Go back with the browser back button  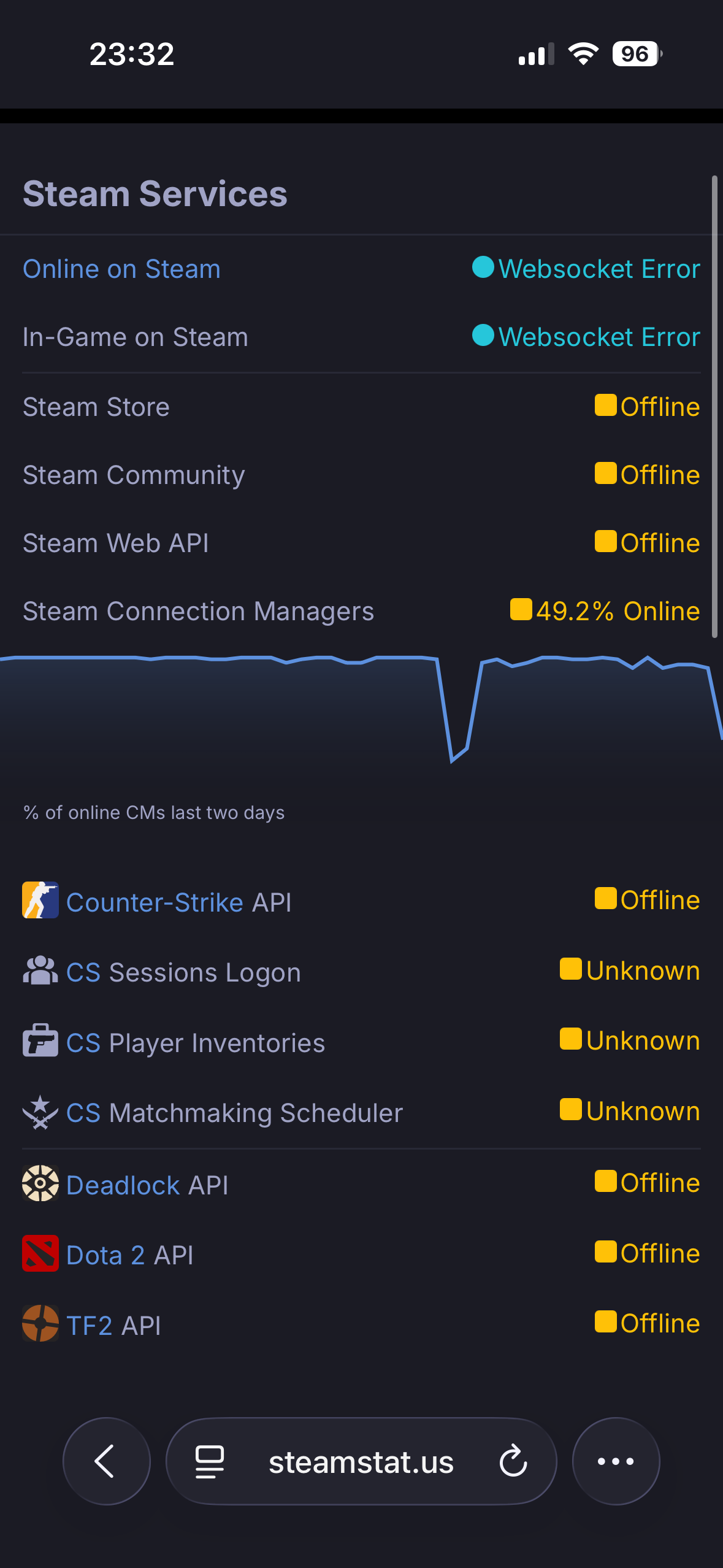pos(106,1461)
